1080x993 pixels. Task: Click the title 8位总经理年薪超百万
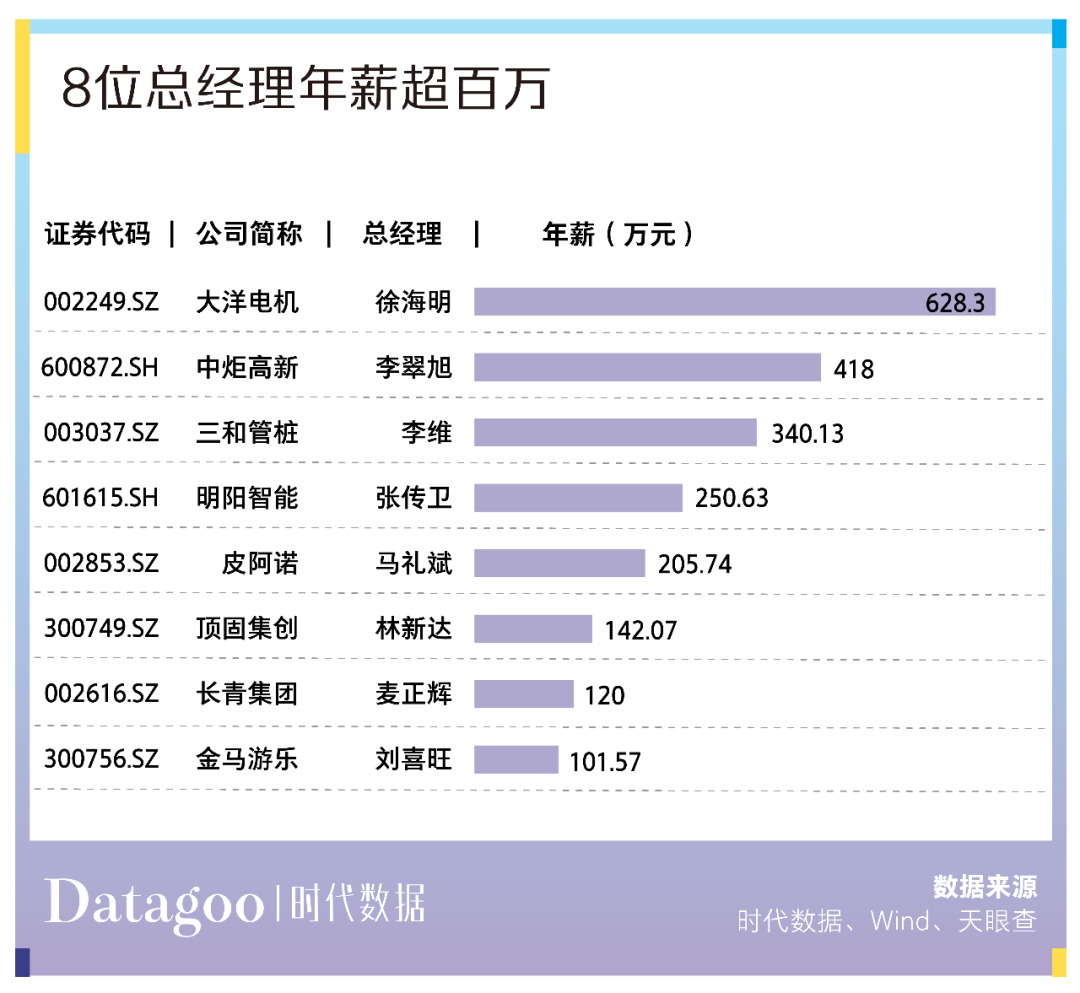coord(305,88)
